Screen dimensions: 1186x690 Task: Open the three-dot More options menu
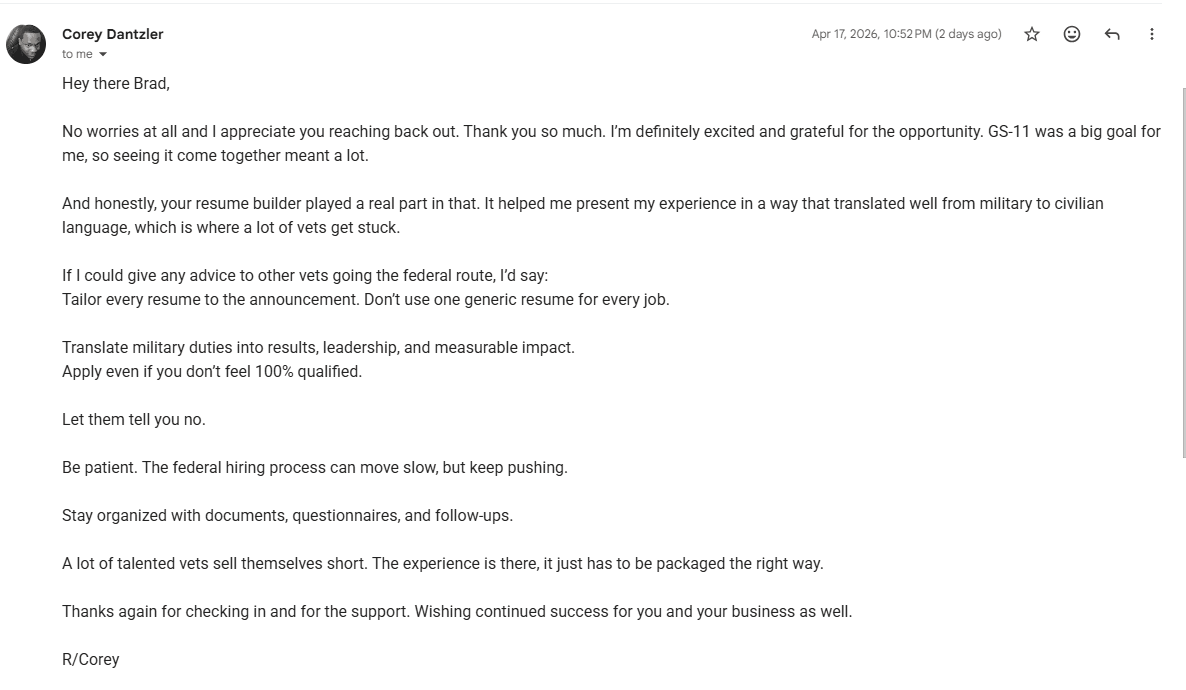coord(1151,34)
